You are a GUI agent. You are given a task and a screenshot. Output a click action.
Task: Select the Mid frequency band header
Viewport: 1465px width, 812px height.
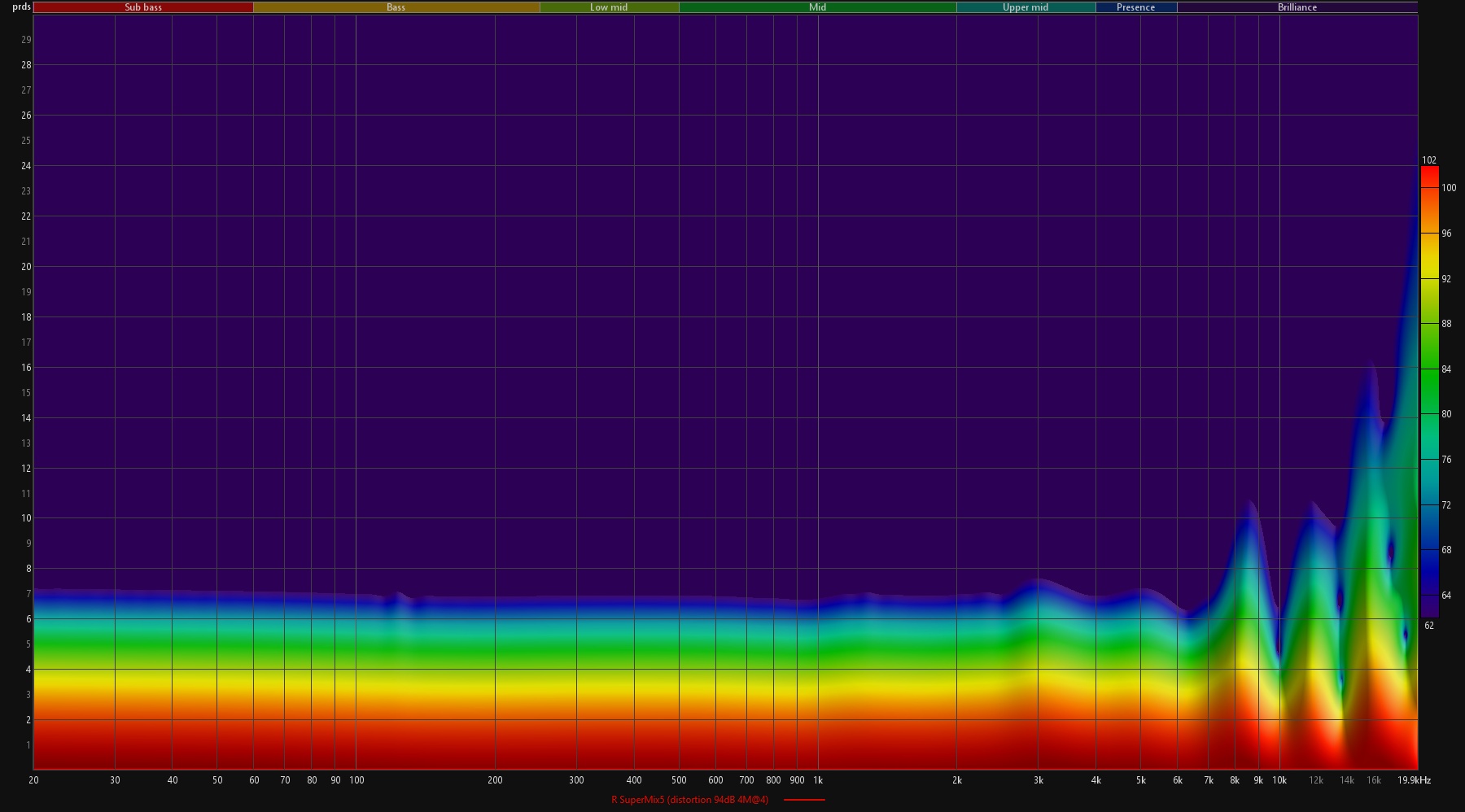pos(817,7)
